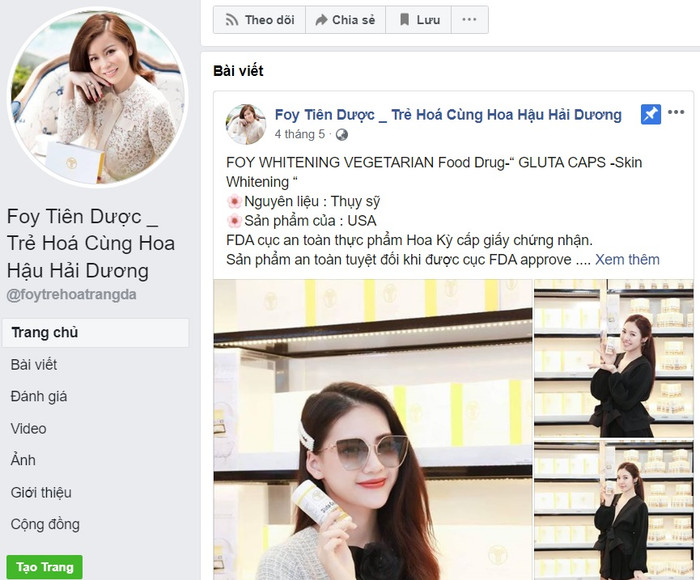Click the Chia sẻ share button

pos(345,20)
